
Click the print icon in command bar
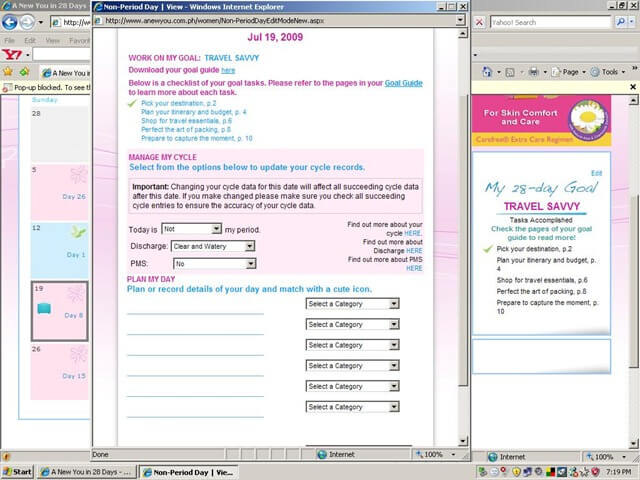point(533,72)
